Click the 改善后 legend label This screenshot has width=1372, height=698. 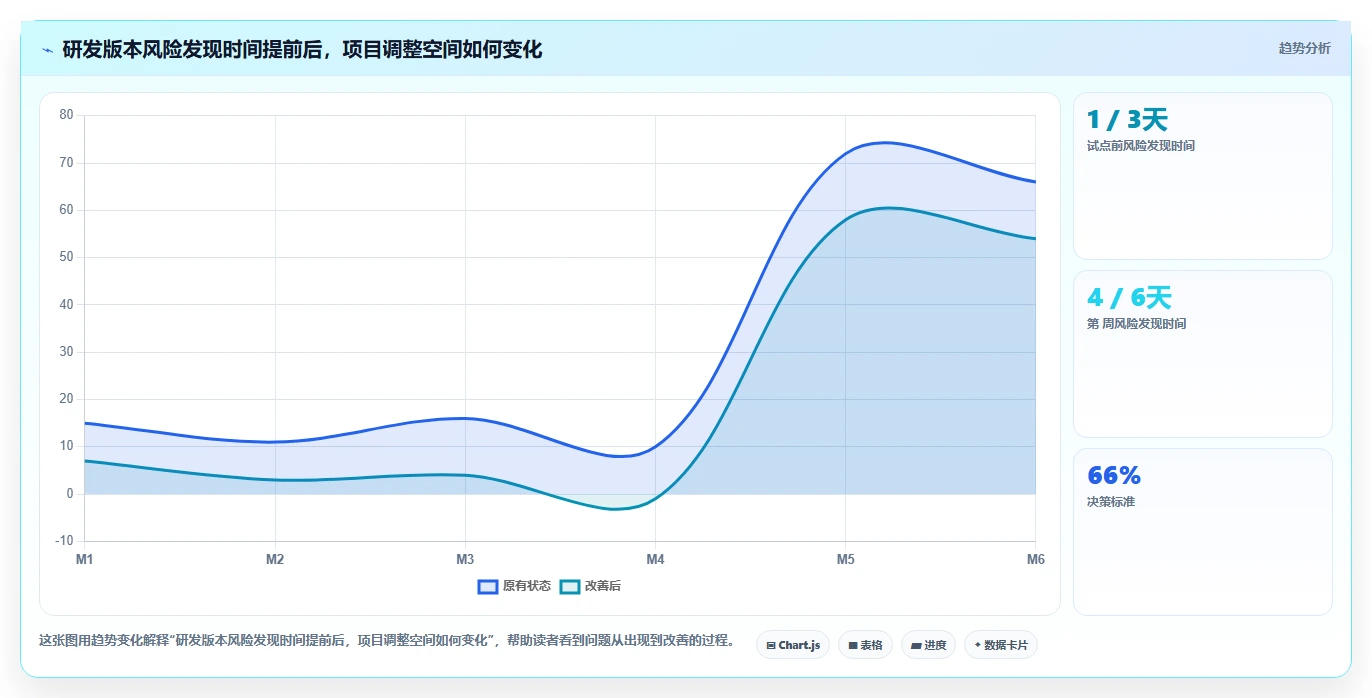point(603,586)
